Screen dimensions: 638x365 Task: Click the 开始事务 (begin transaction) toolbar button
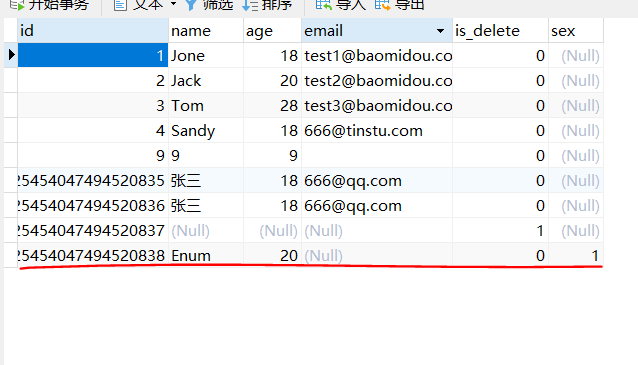pos(49,5)
